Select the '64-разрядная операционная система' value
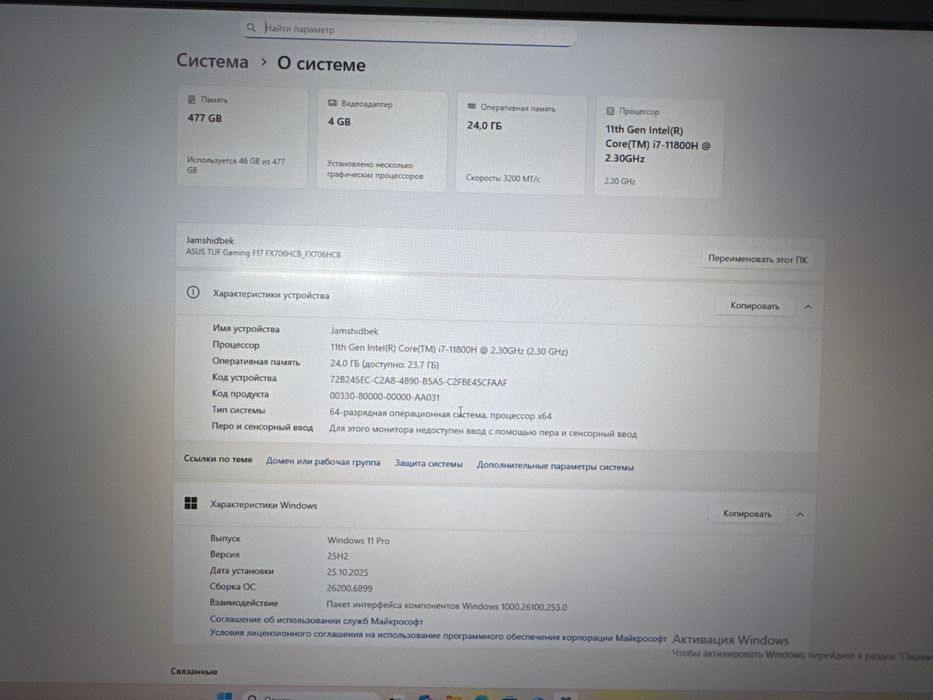The image size is (933, 700). (x=440, y=414)
